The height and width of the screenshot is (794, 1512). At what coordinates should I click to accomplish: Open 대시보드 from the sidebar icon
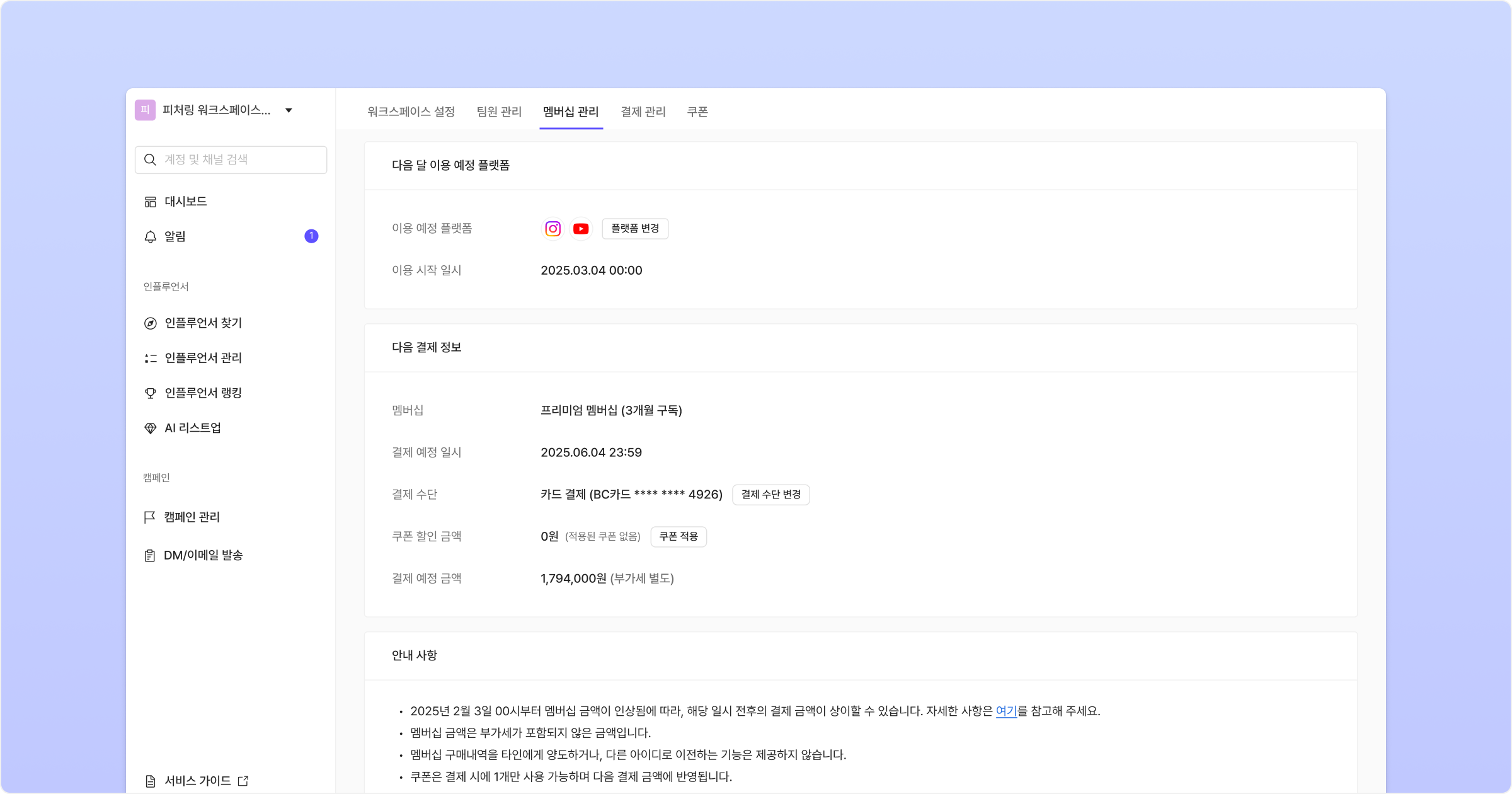coord(151,202)
